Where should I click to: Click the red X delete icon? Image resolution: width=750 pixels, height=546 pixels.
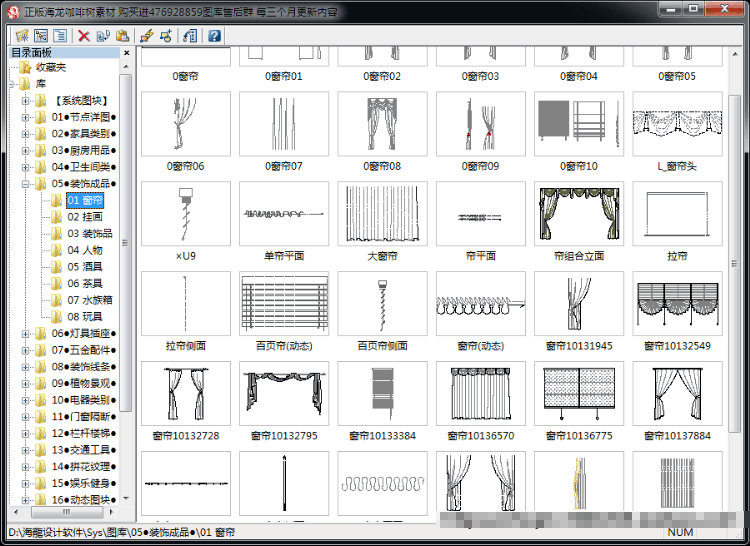point(84,36)
